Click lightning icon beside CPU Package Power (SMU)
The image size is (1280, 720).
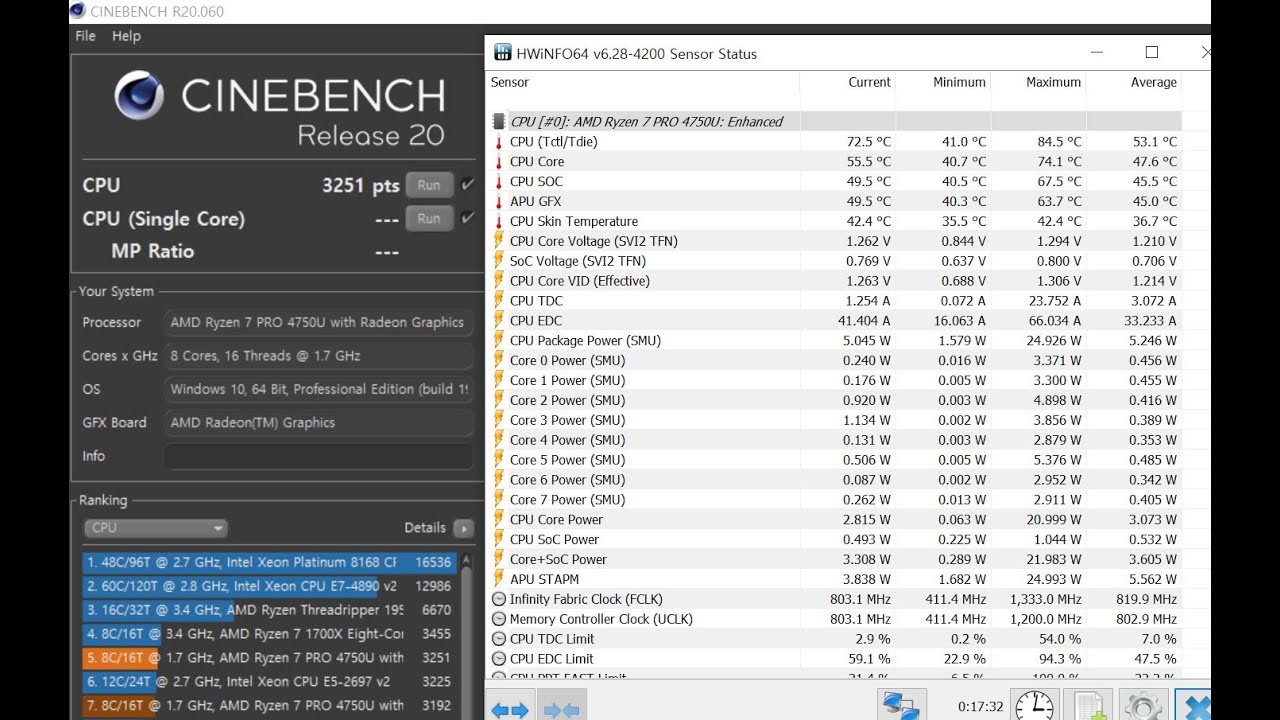point(499,341)
